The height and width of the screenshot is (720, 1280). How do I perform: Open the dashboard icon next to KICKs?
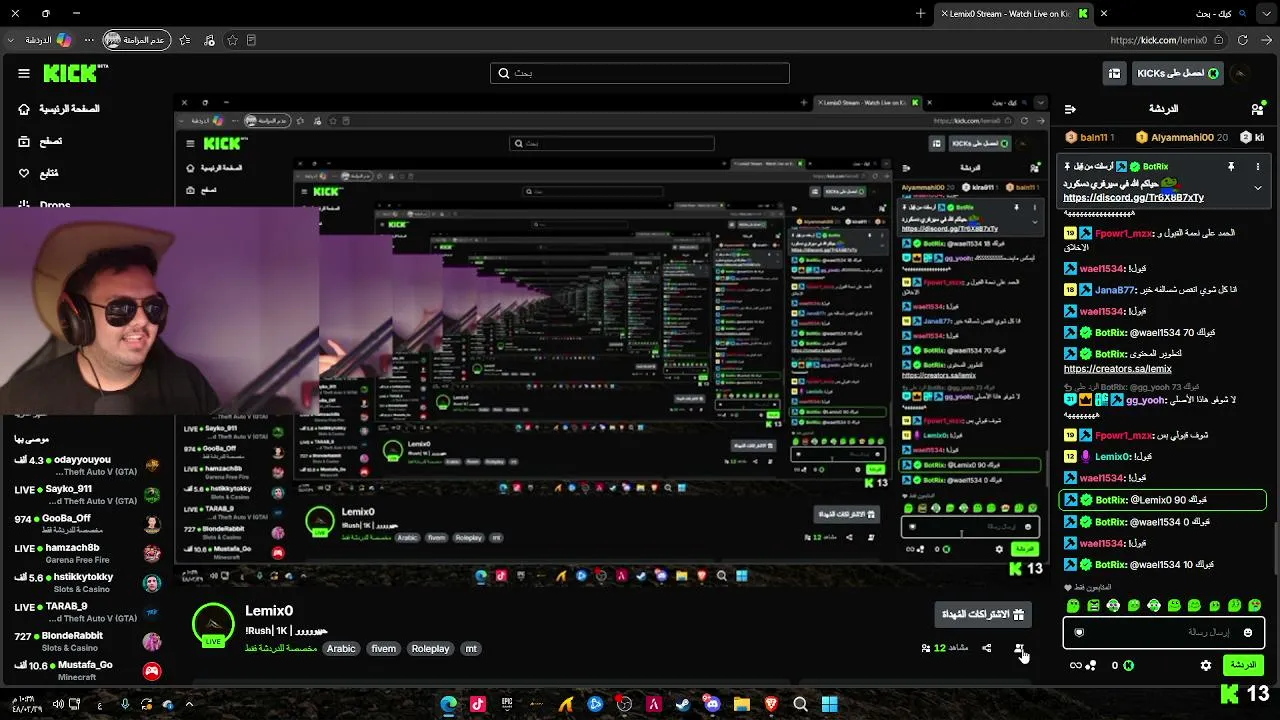click(x=1114, y=73)
